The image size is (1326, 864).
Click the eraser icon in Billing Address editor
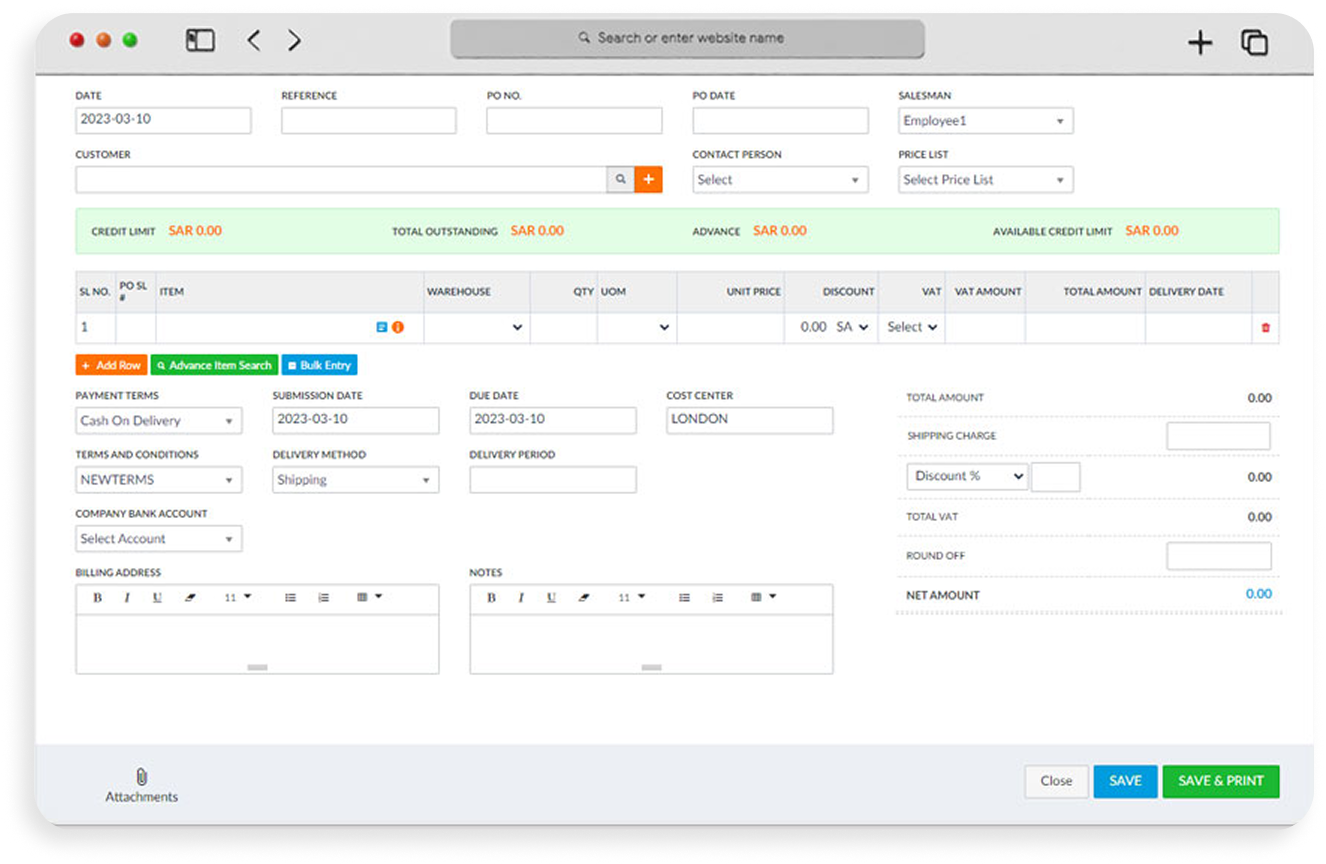point(190,598)
